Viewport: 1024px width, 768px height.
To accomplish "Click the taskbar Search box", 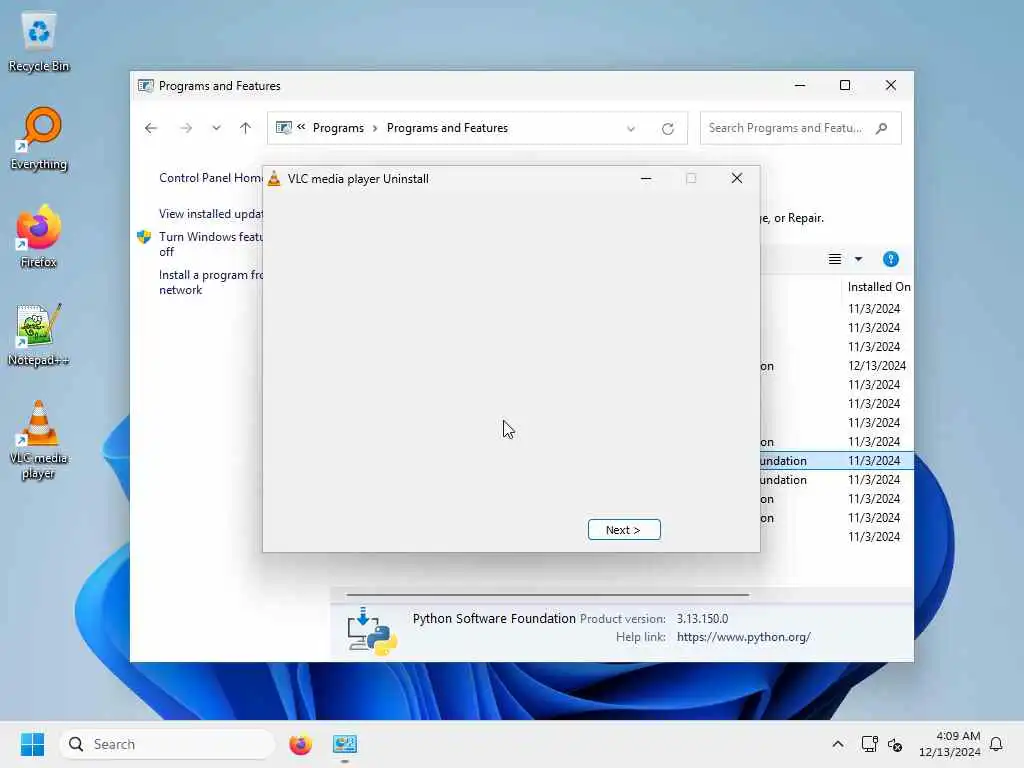I will click(168, 744).
